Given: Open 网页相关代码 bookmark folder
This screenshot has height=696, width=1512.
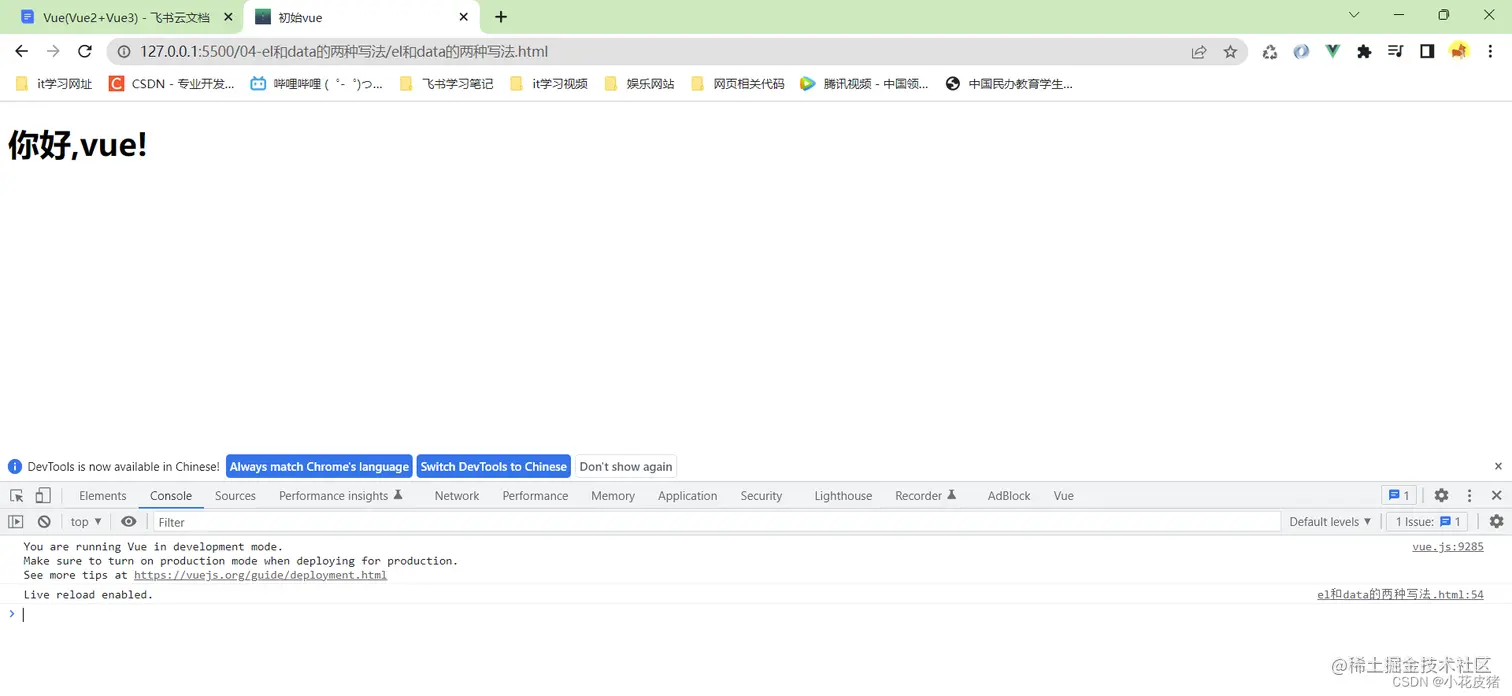Looking at the screenshot, I should click(737, 84).
